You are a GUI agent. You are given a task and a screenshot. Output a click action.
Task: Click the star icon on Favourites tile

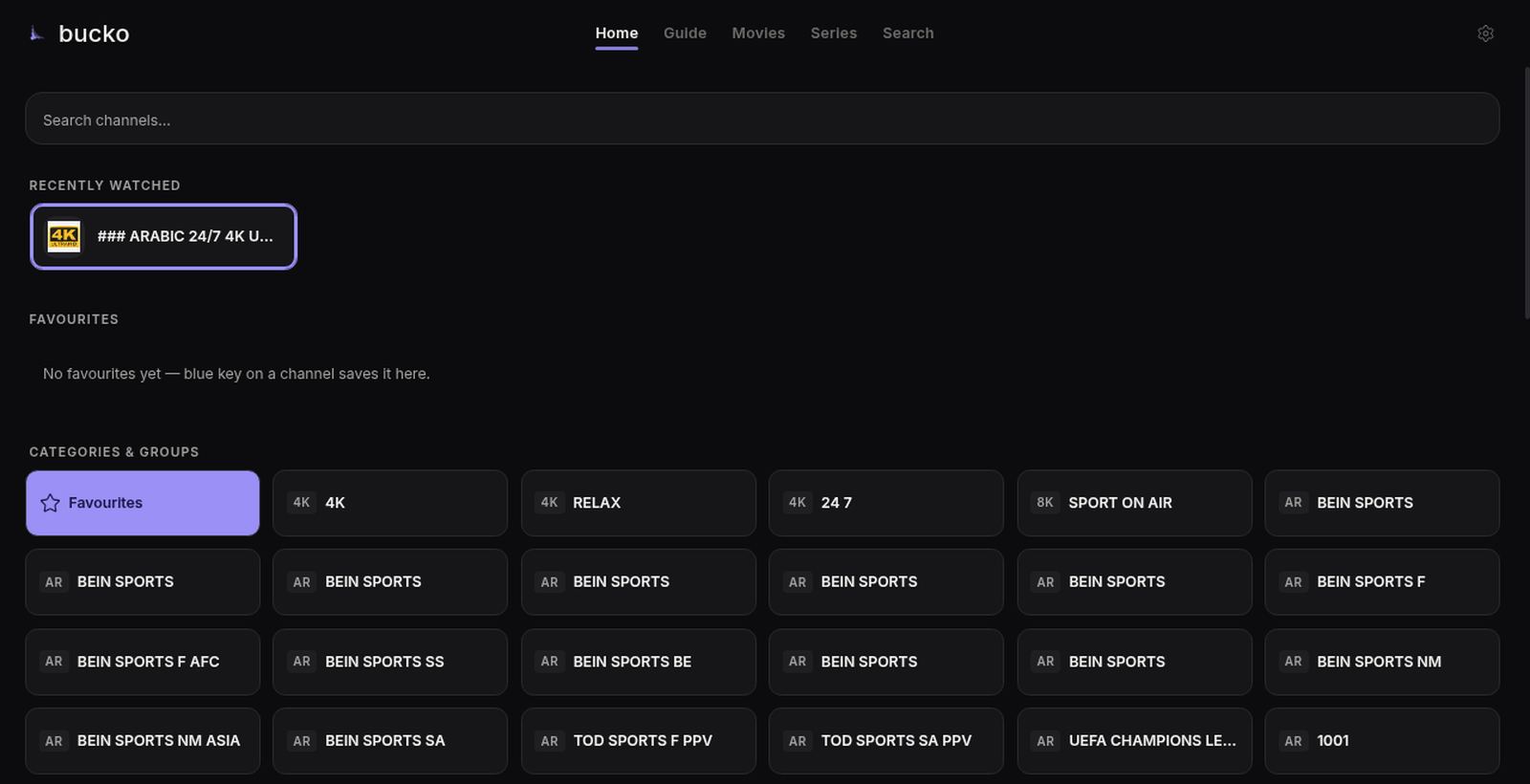[51, 503]
